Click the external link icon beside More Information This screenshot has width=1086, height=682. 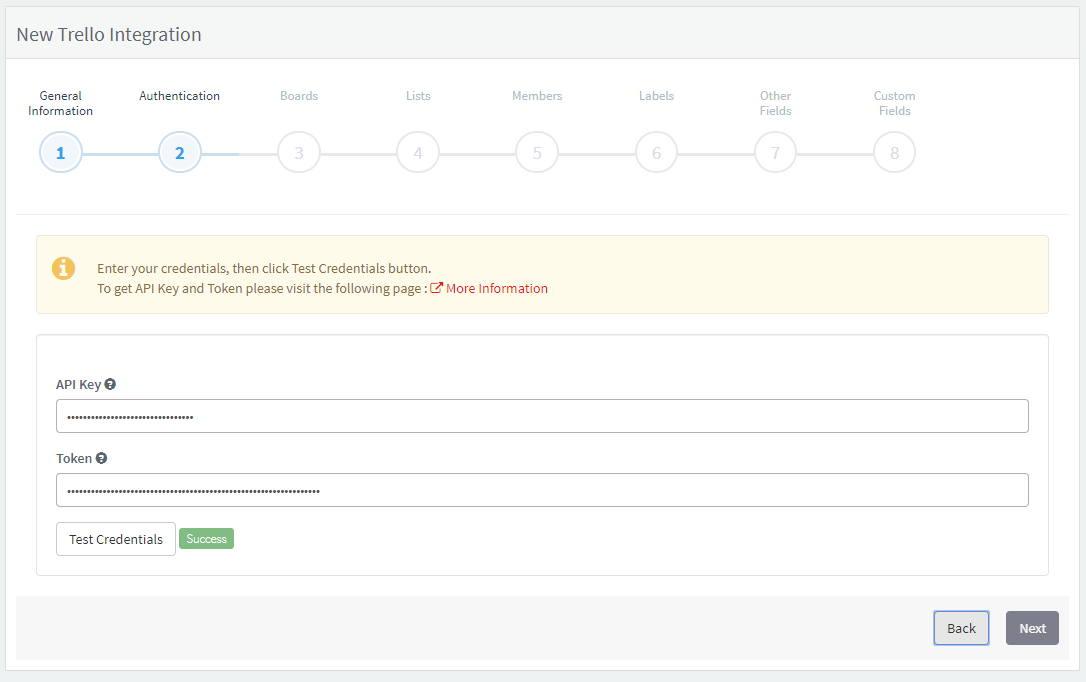pyautogui.click(x=436, y=288)
